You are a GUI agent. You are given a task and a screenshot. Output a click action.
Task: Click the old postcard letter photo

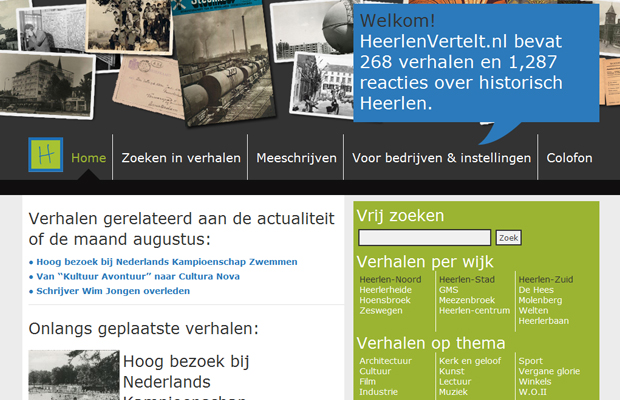tap(148, 87)
